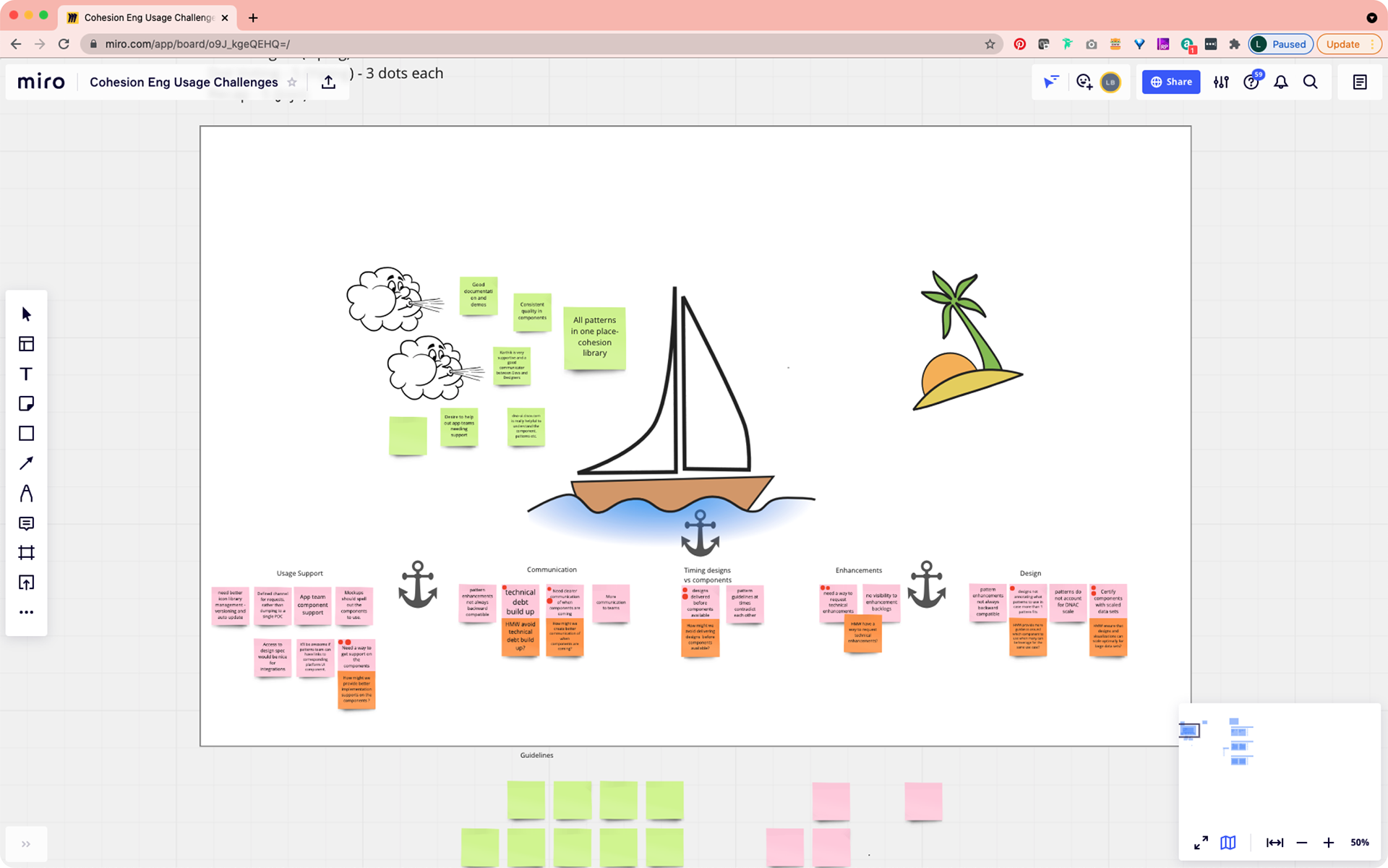Select the 'Good documentation and demos' sticky

point(479,295)
